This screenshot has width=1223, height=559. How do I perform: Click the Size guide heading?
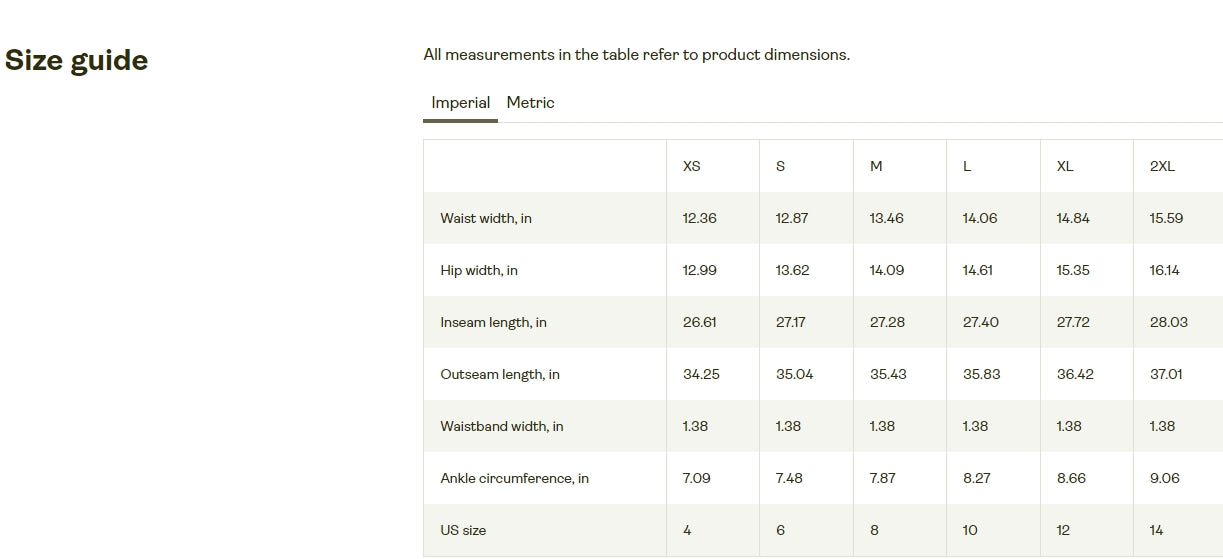pos(77,60)
